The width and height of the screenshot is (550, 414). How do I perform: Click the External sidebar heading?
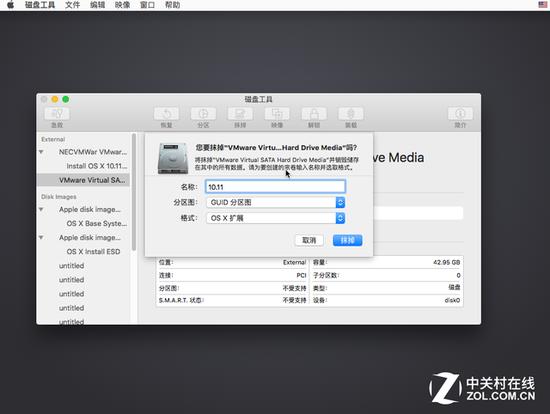53,139
